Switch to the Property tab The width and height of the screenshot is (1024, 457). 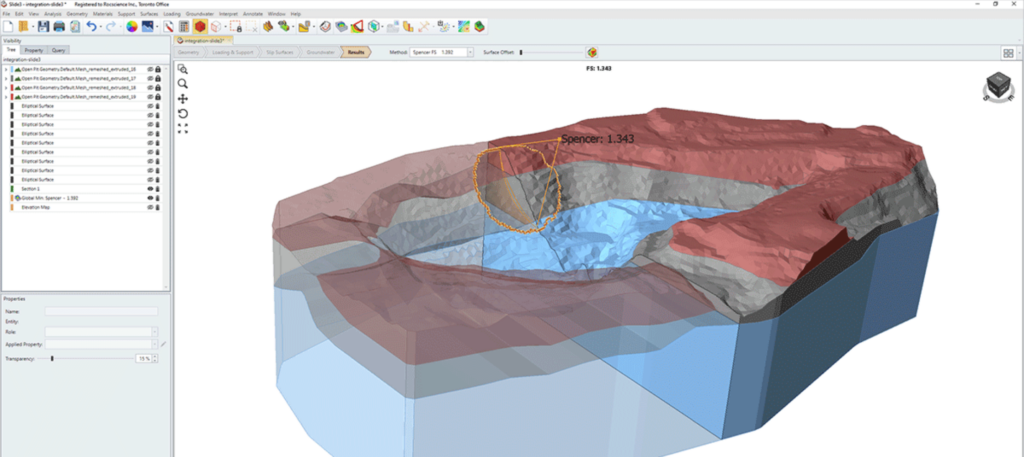(34, 50)
